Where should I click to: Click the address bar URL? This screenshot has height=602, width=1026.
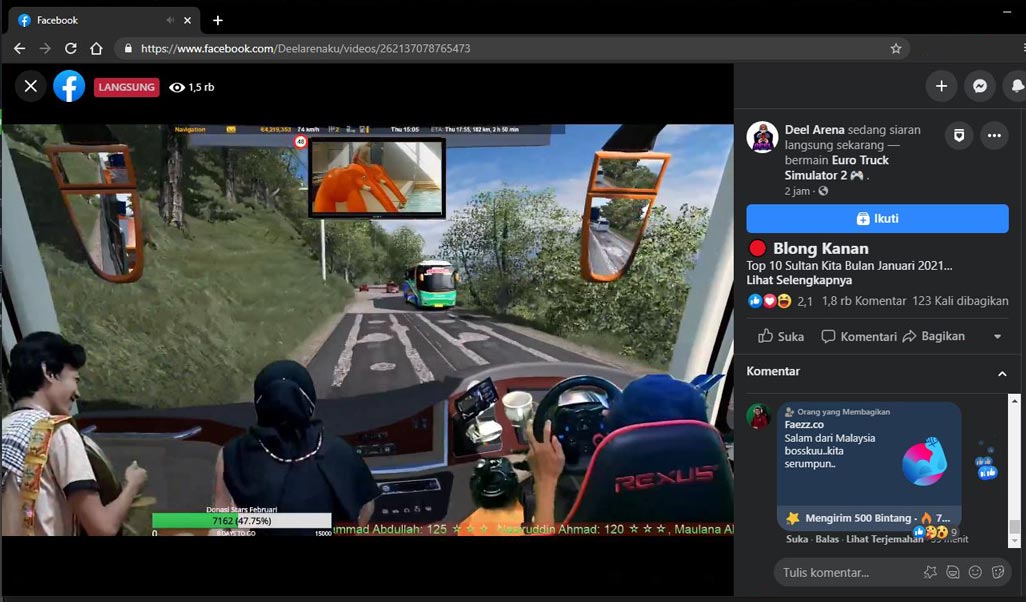(306, 48)
